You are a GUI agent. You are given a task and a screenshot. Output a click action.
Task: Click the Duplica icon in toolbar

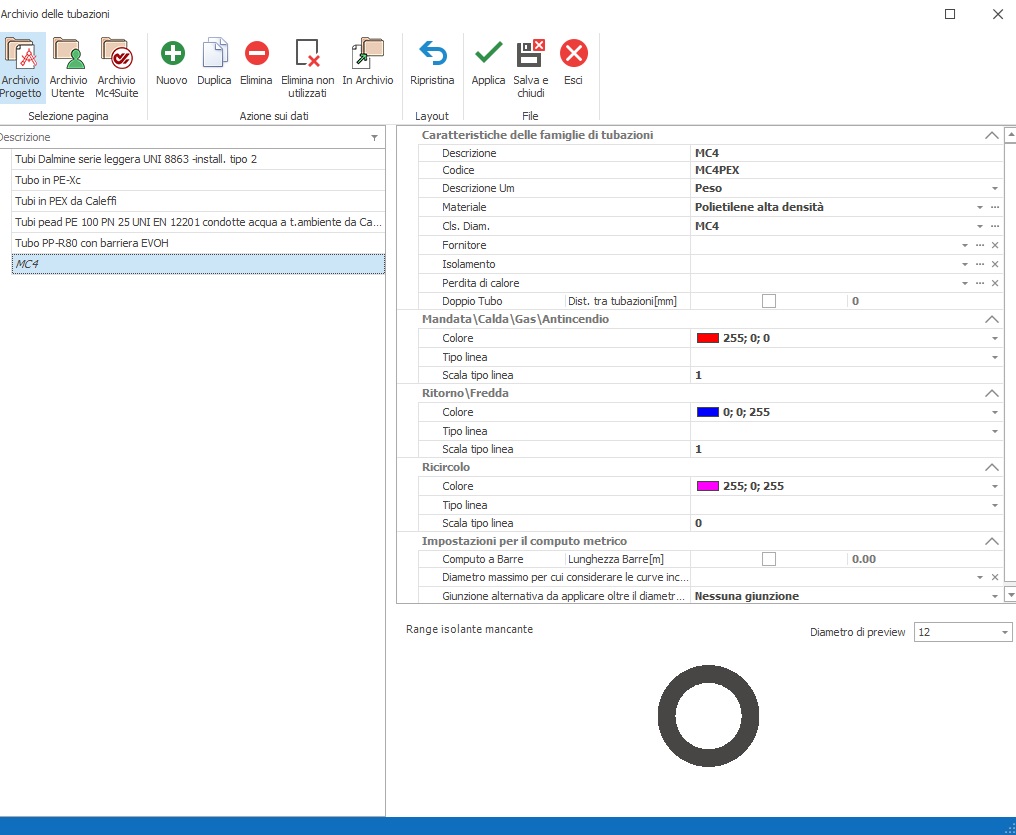[x=214, y=54]
